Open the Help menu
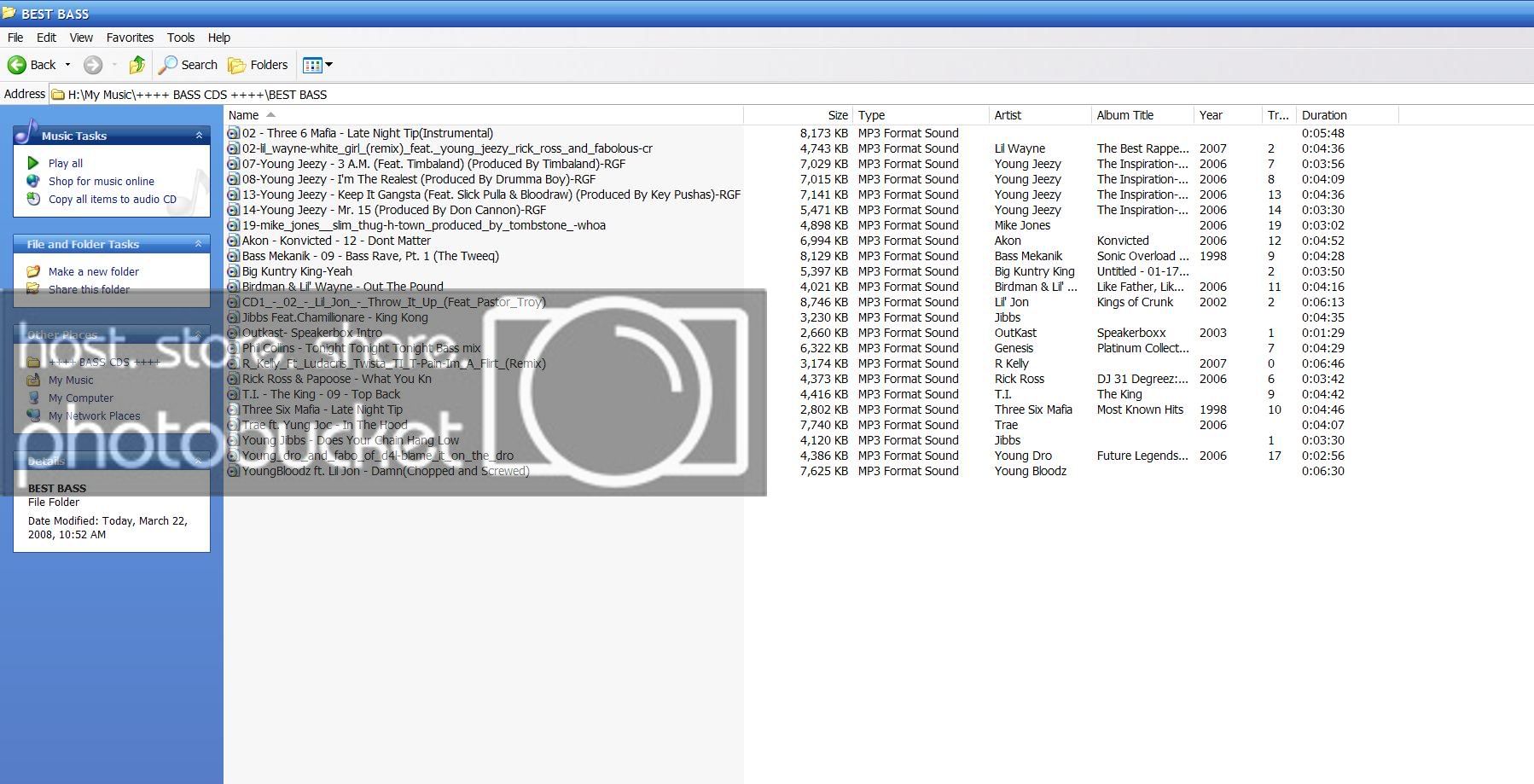The height and width of the screenshot is (784, 1534). tap(219, 38)
